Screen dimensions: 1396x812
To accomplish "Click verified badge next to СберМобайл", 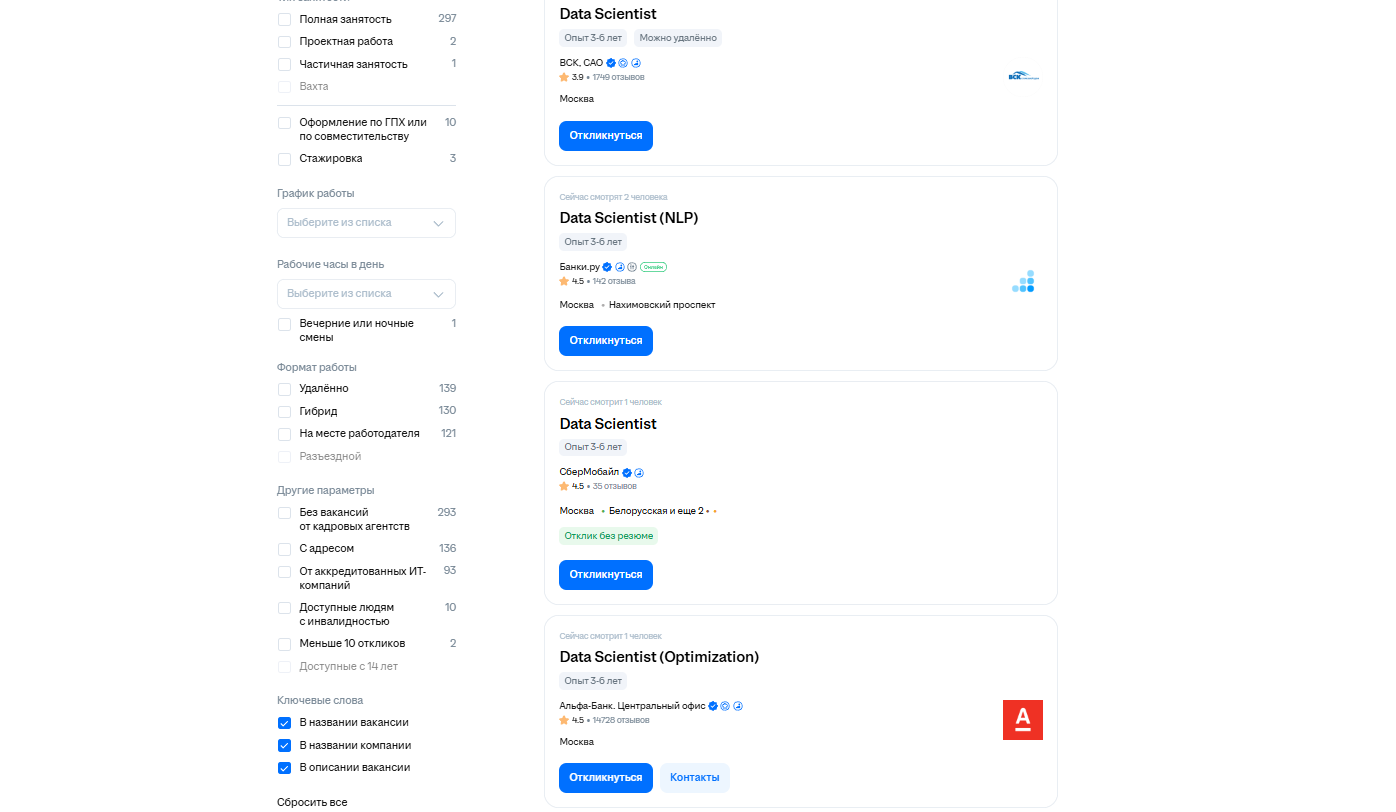I will coord(627,473).
